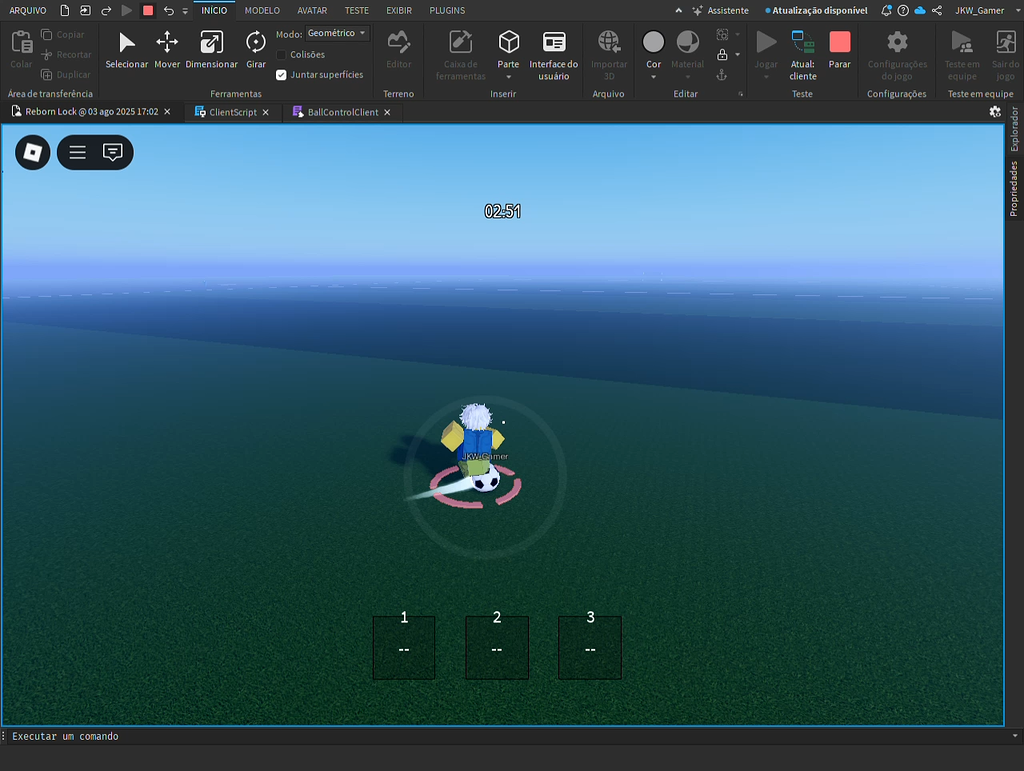Open Configurações do jogo
The height and width of the screenshot is (771, 1024).
pos(897,55)
